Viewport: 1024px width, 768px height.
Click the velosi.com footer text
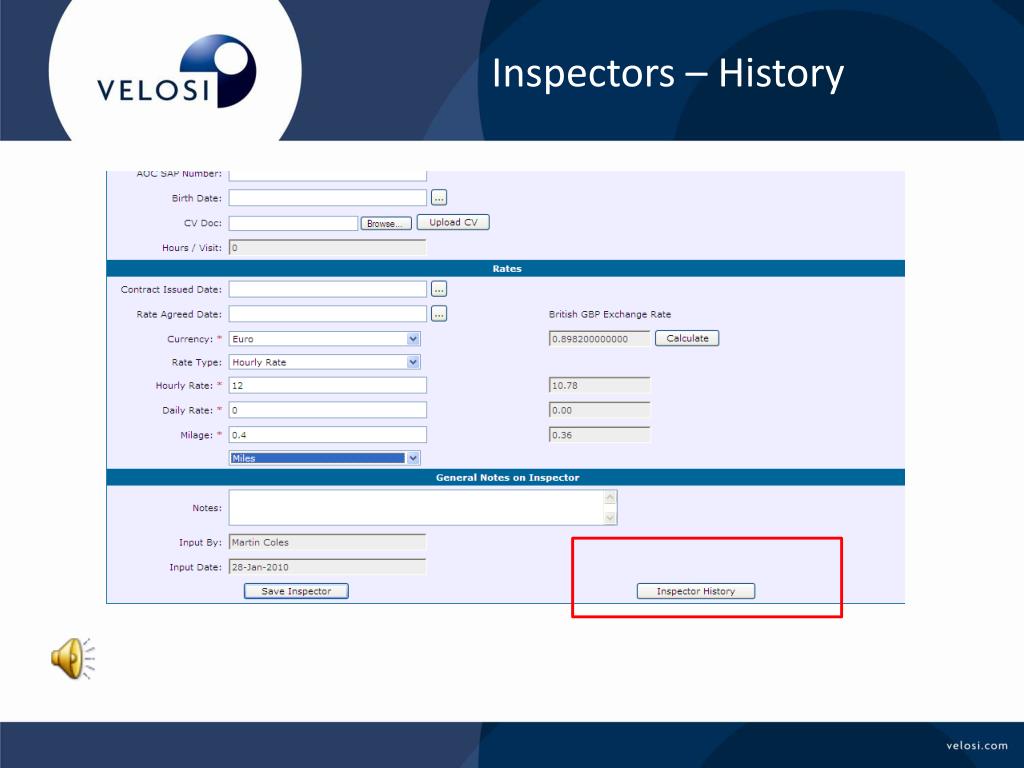(976, 746)
